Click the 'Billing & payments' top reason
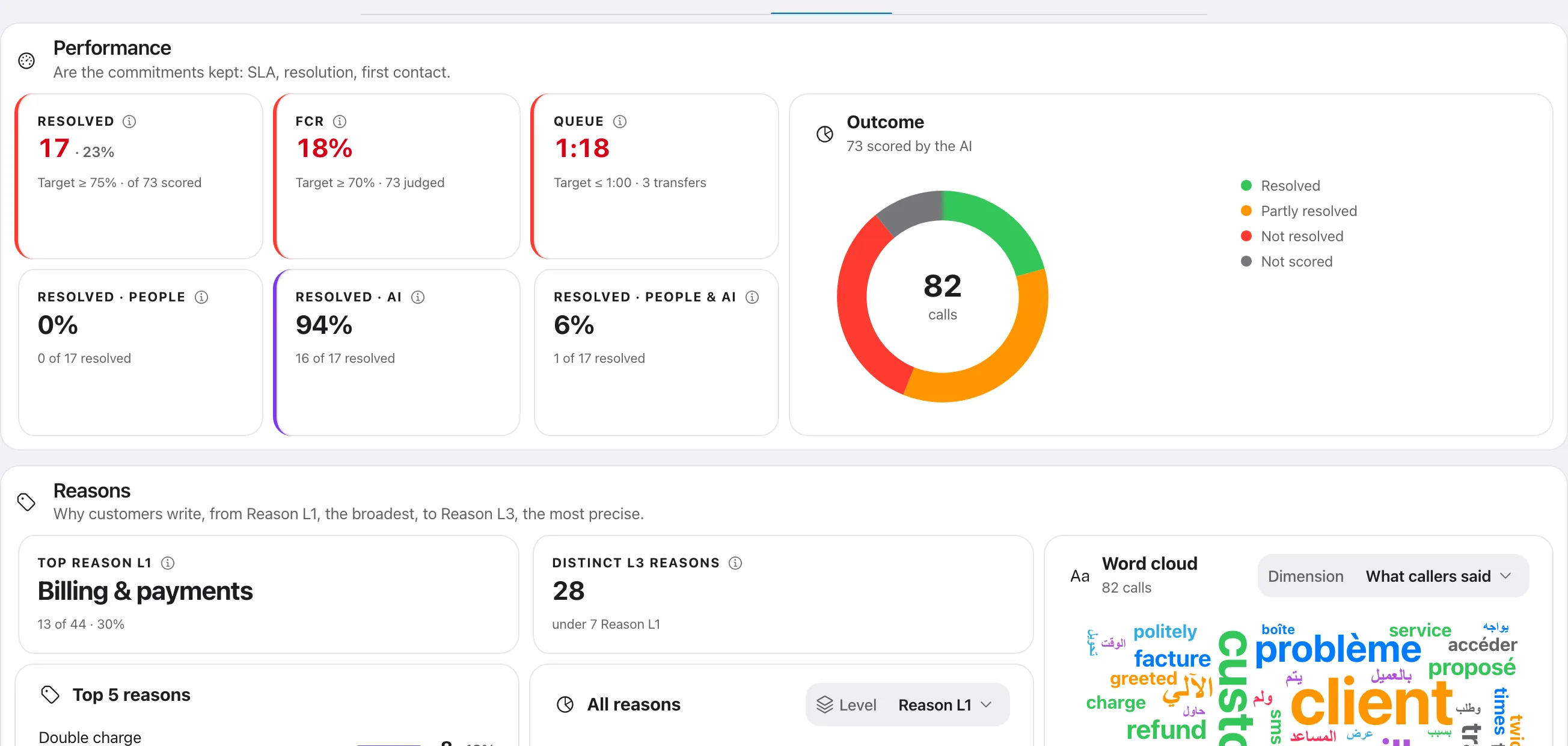 point(145,591)
